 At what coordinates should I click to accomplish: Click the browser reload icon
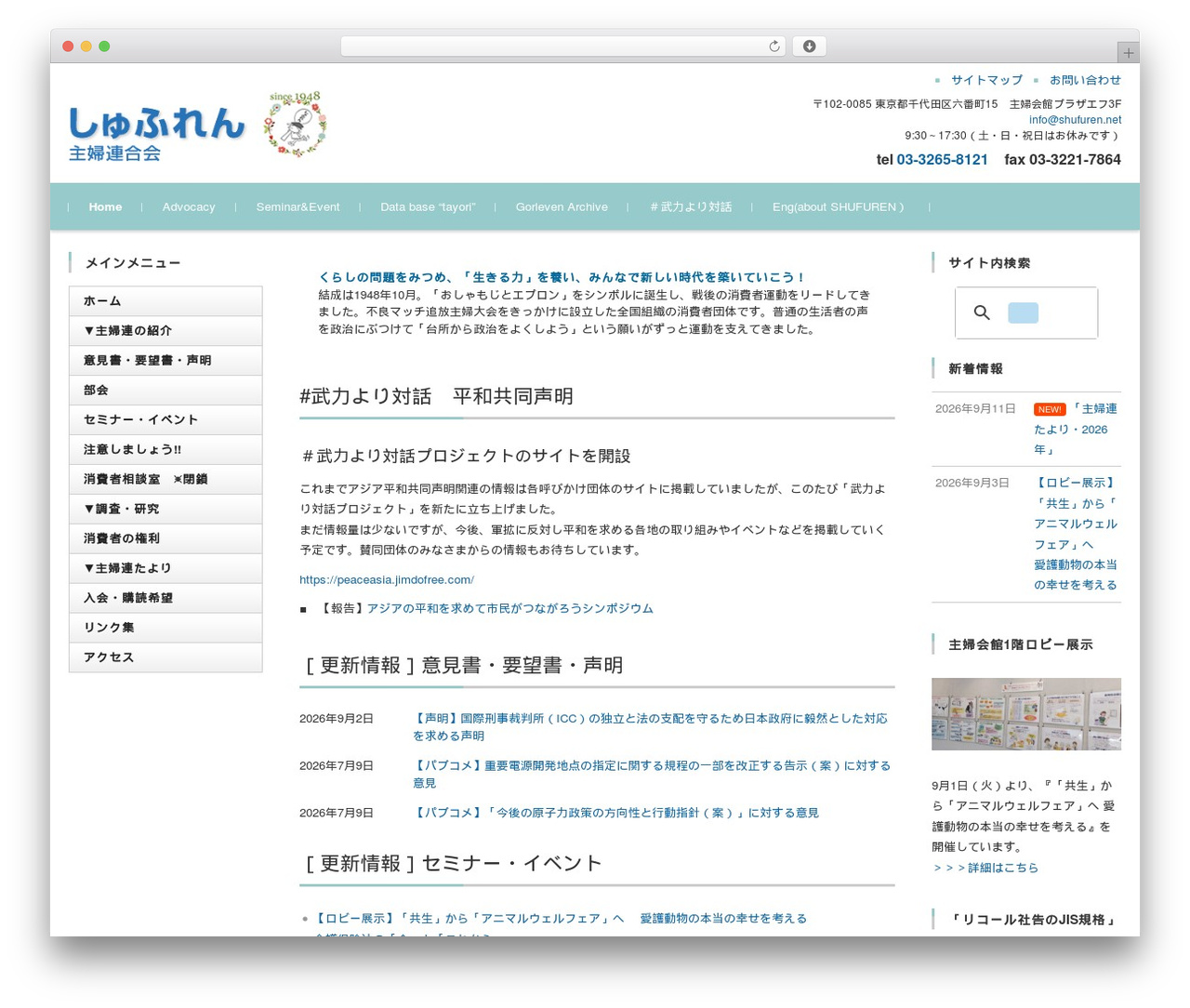(773, 46)
